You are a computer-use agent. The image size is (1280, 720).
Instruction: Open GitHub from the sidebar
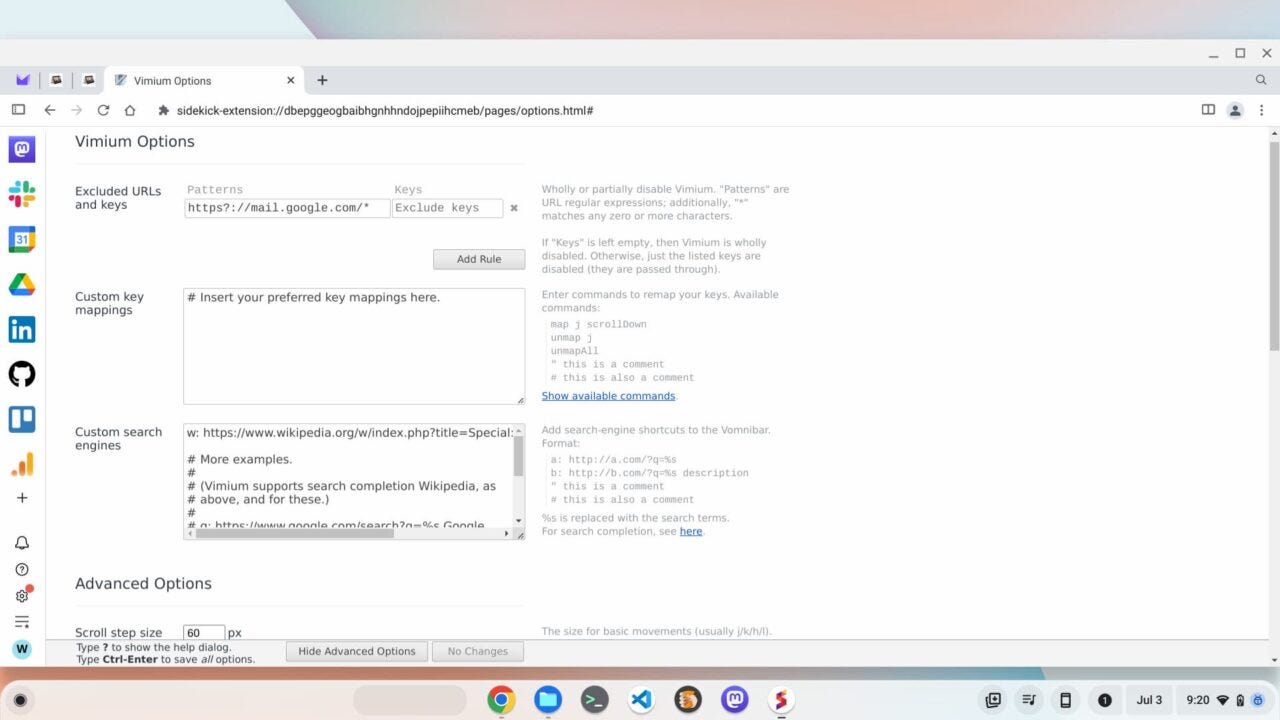coord(22,374)
